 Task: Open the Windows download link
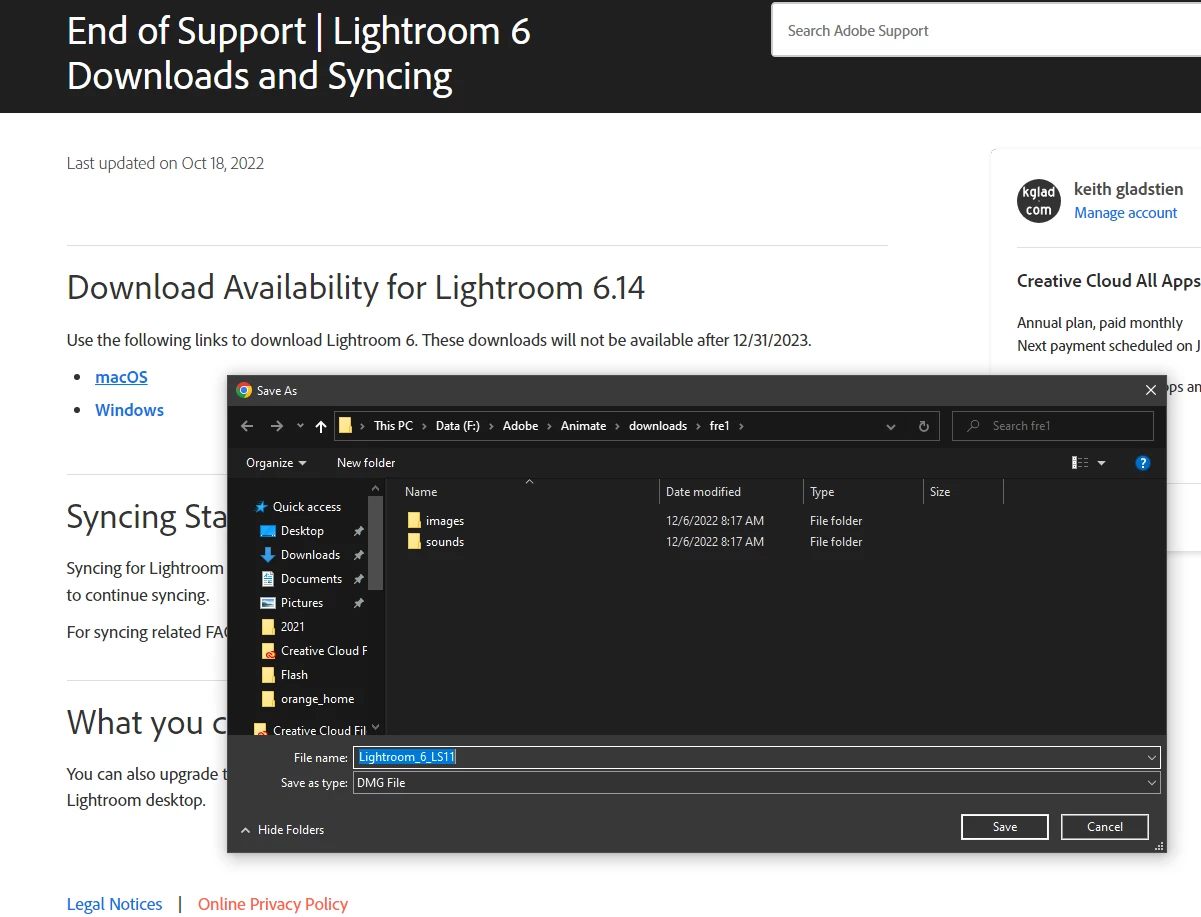129,410
